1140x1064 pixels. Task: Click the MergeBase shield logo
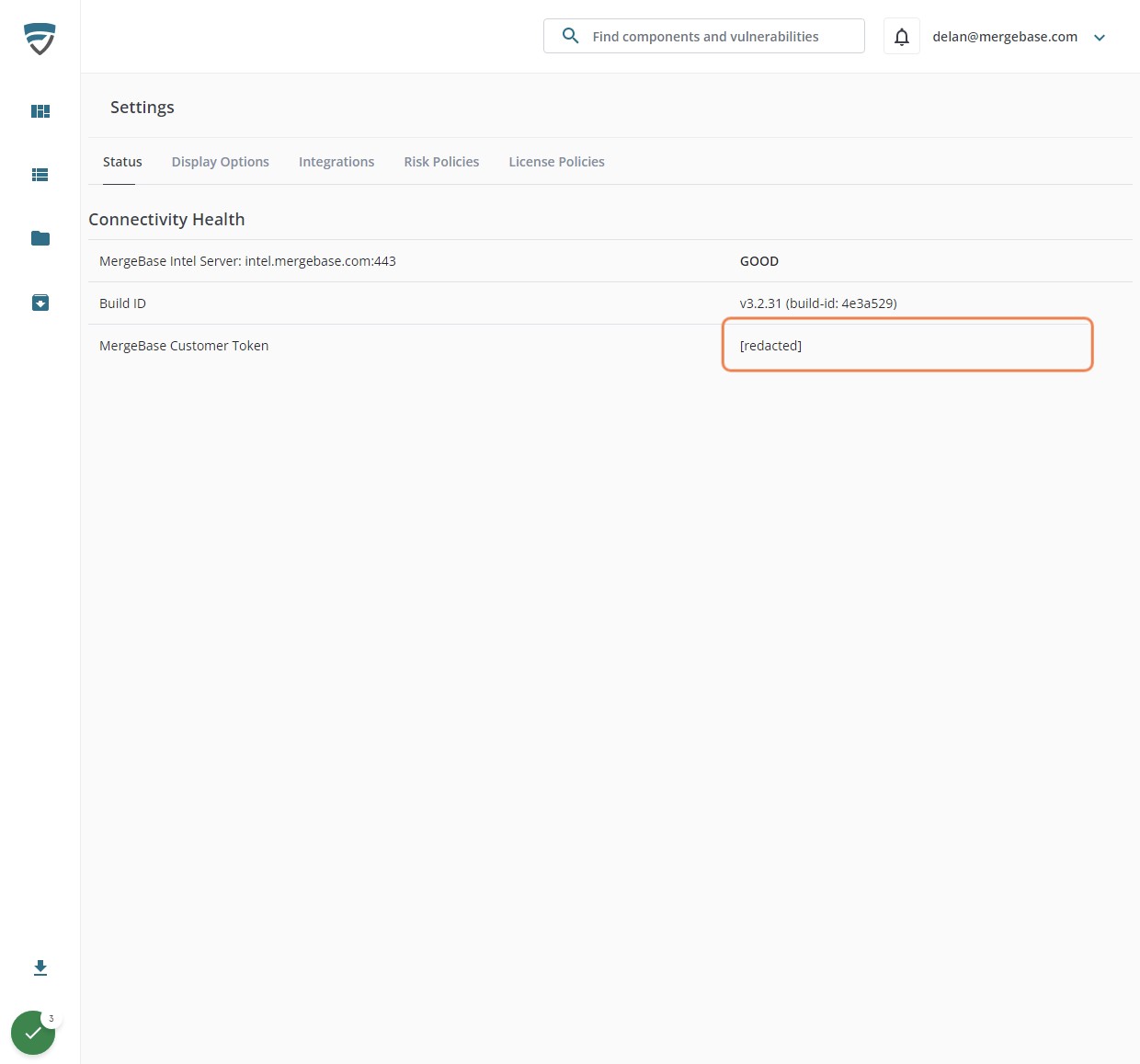pyautogui.click(x=40, y=39)
